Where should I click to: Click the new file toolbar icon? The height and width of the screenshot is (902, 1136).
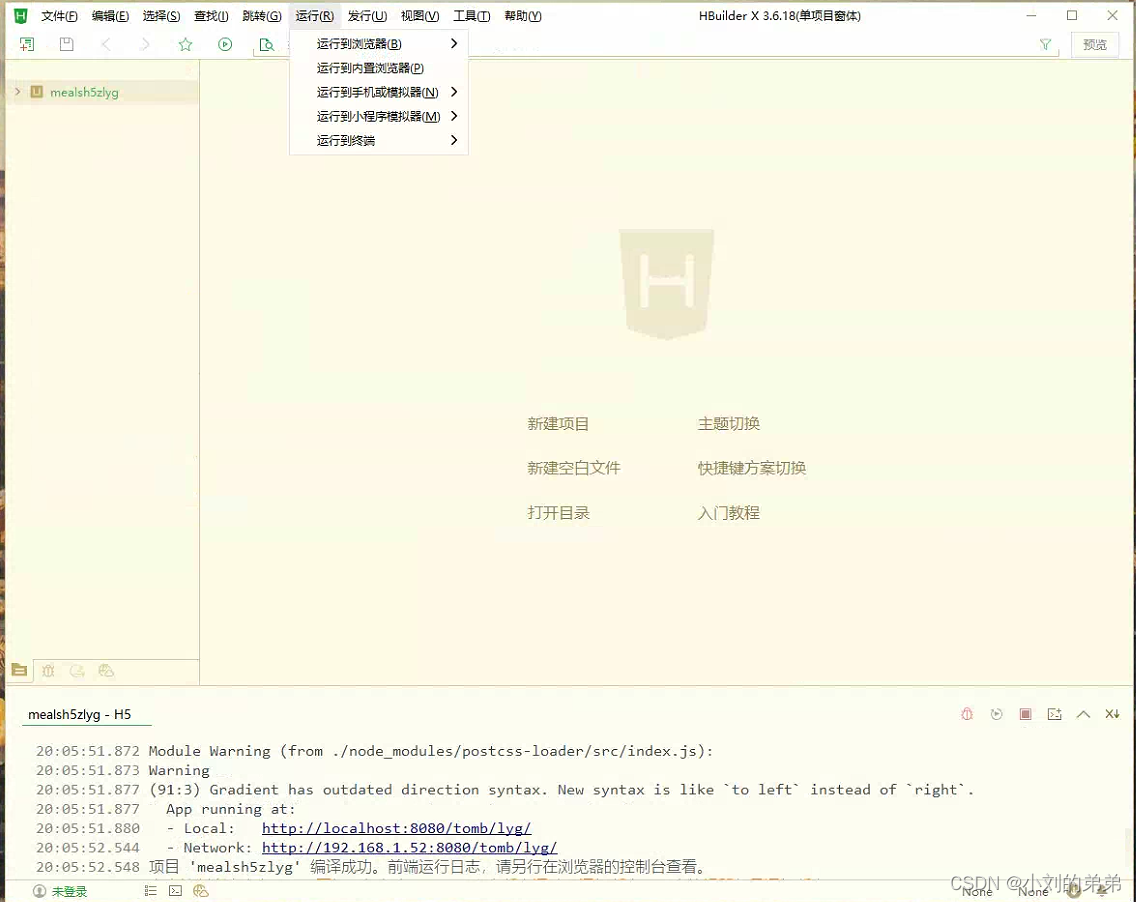[27, 45]
